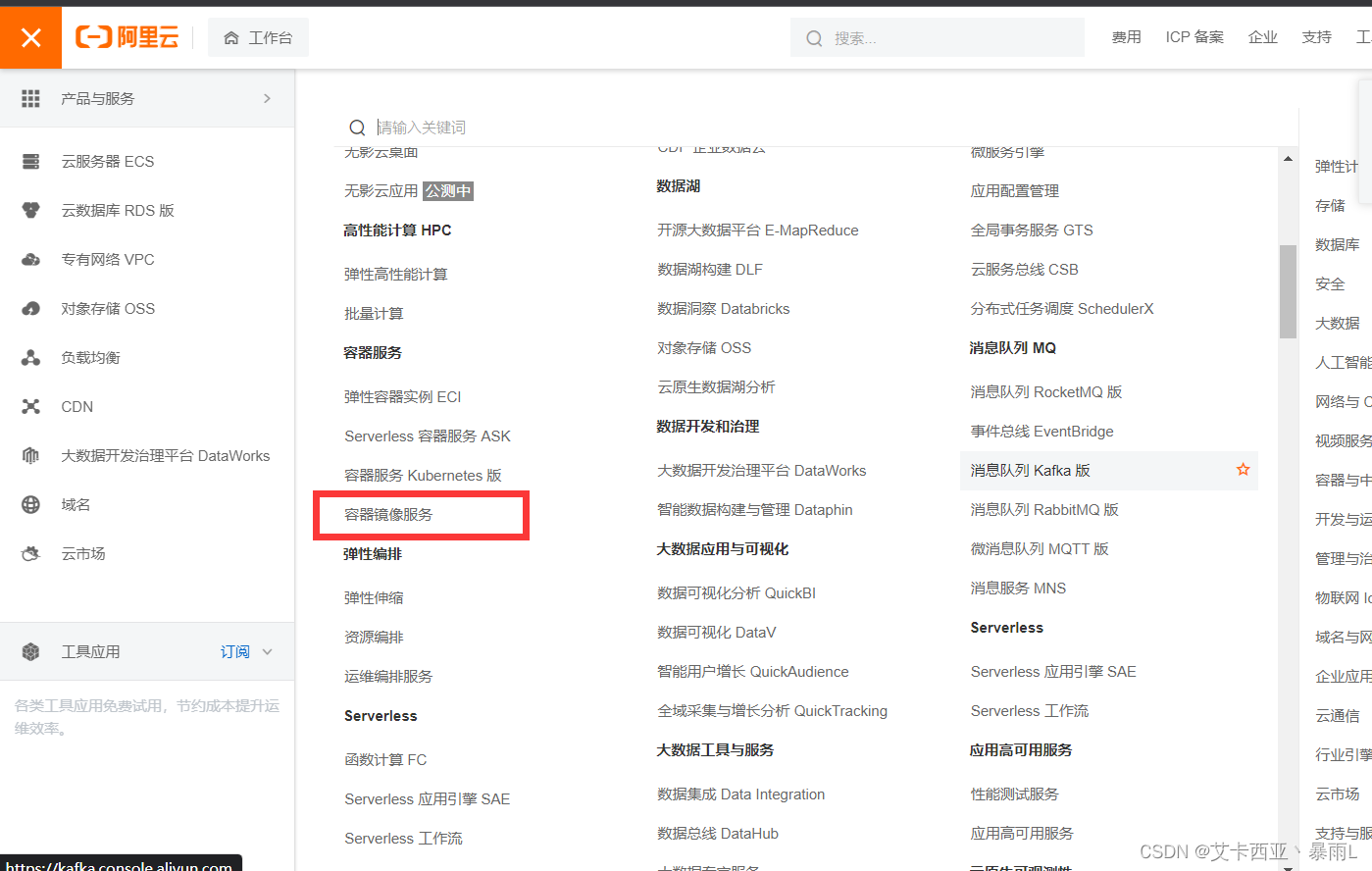Click the 域名 globe icon
1372x871 pixels.
pos(30,504)
